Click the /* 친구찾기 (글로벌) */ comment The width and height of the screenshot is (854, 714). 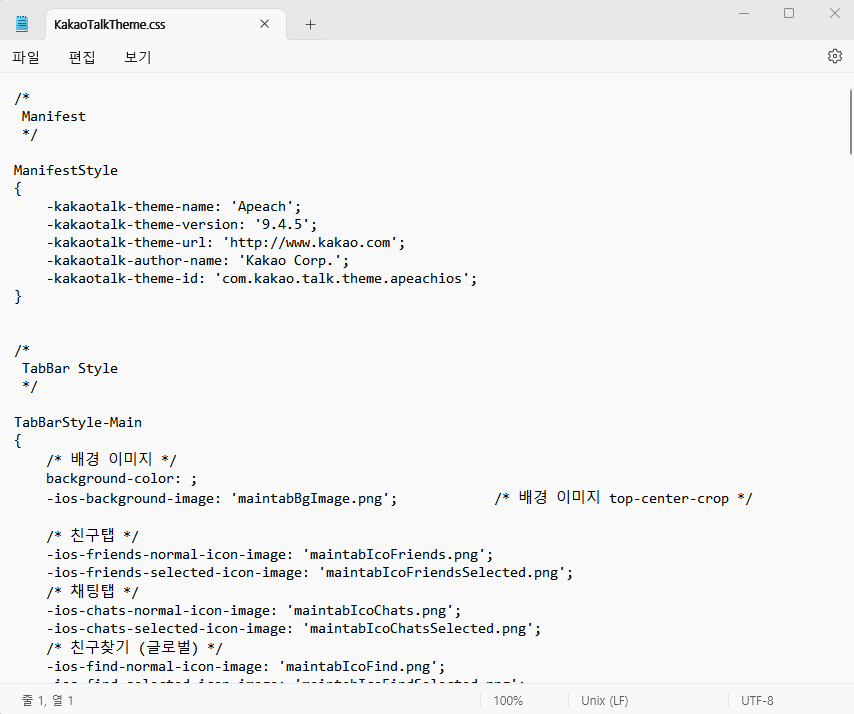[x=135, y=648]
